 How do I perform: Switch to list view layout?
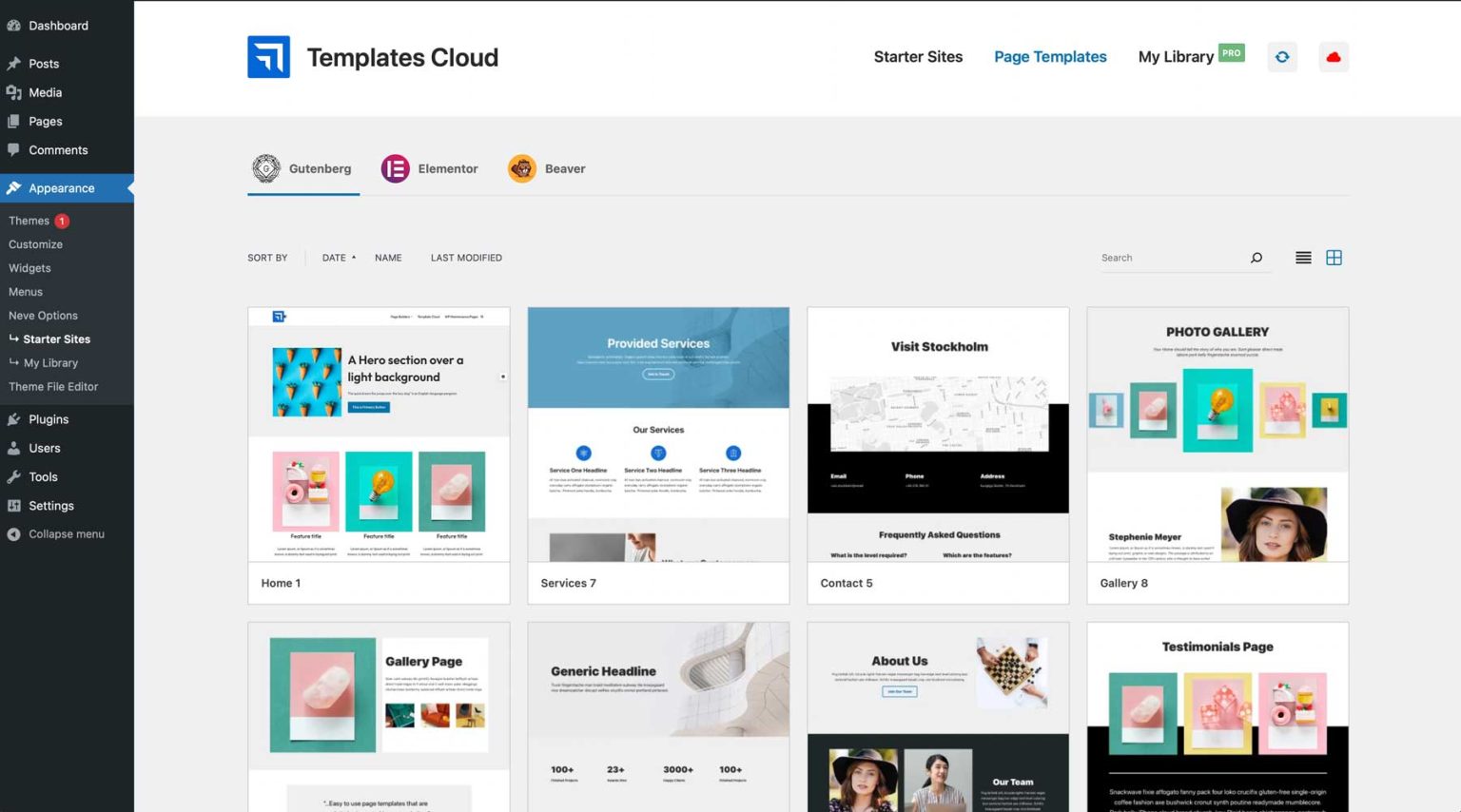click(x=1303, y=257)
